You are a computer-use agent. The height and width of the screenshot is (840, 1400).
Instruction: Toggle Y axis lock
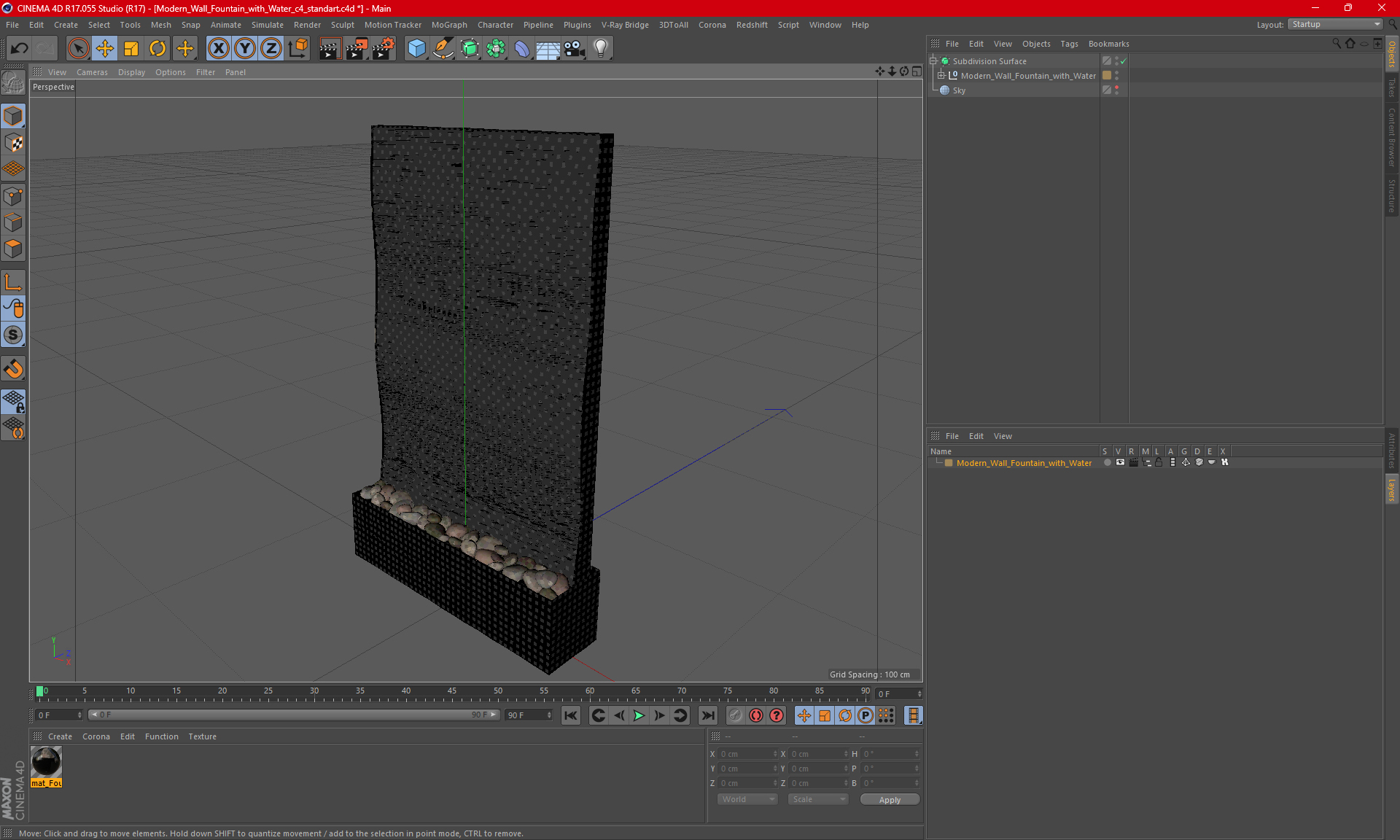245,49
